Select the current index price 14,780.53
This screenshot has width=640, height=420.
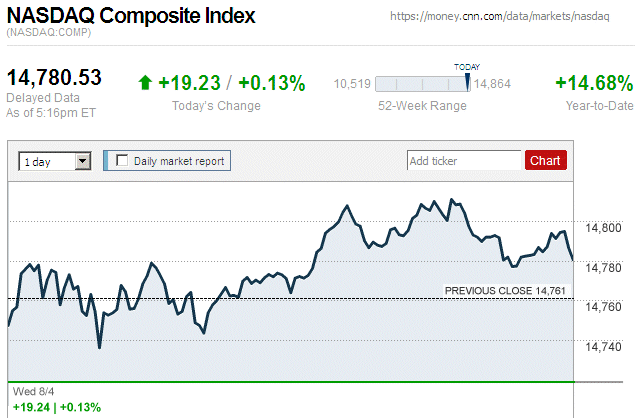point(55,77)
